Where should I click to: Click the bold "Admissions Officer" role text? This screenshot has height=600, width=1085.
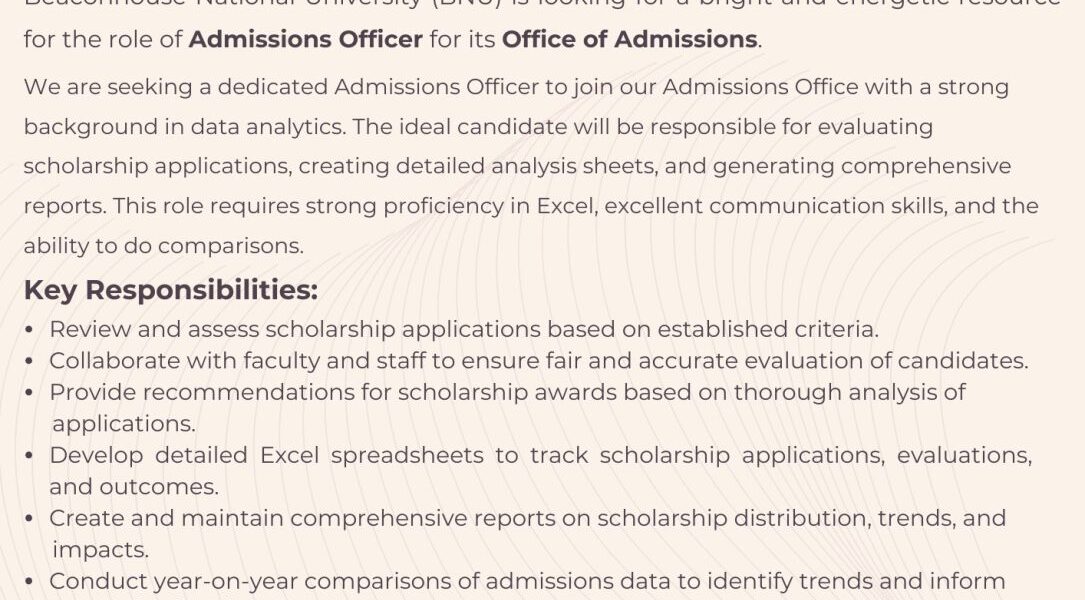(305, 40)
